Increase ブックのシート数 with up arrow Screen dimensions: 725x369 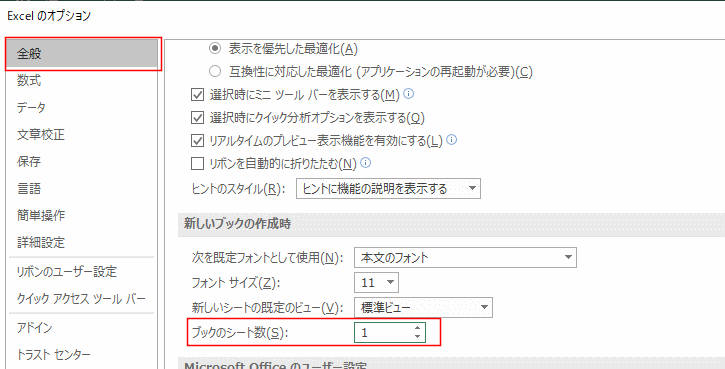click(418, 328)
